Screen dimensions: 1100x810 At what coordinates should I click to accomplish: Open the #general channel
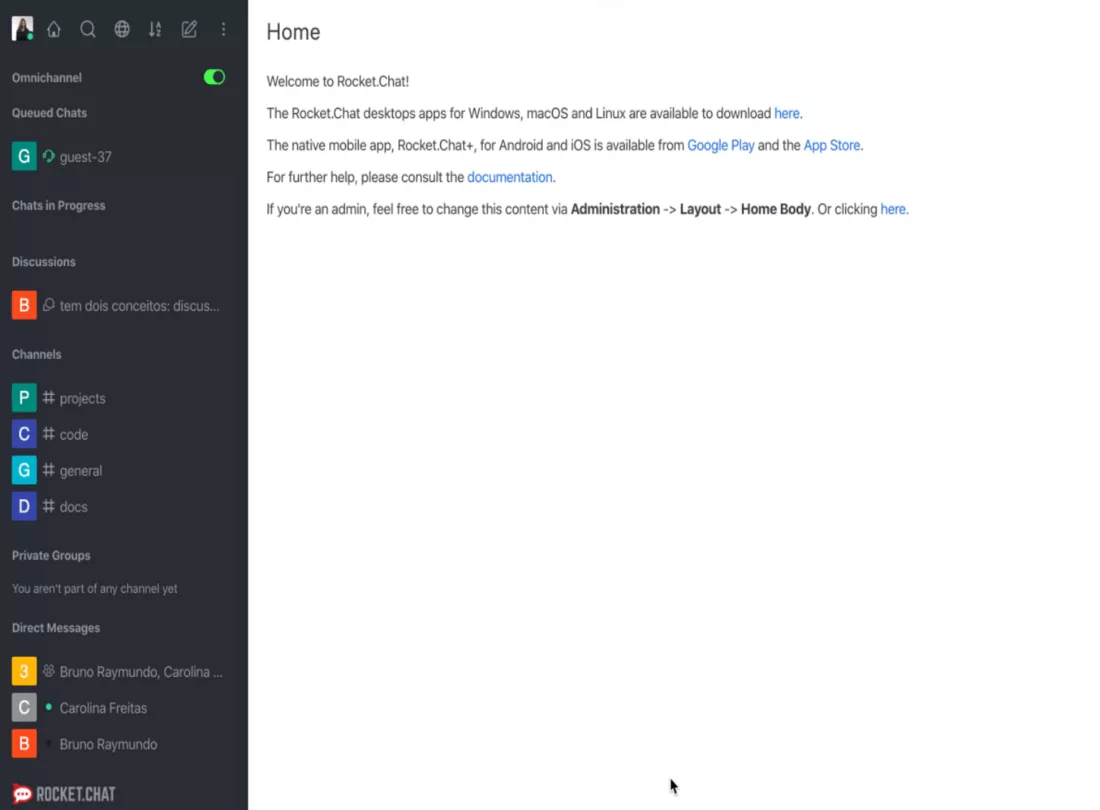[81, 470]
